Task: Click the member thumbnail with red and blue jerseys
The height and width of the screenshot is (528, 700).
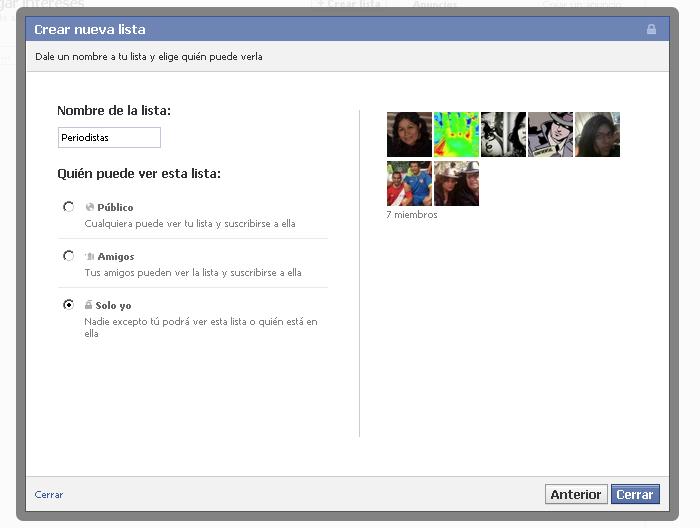Action: (x=409, y=183)
